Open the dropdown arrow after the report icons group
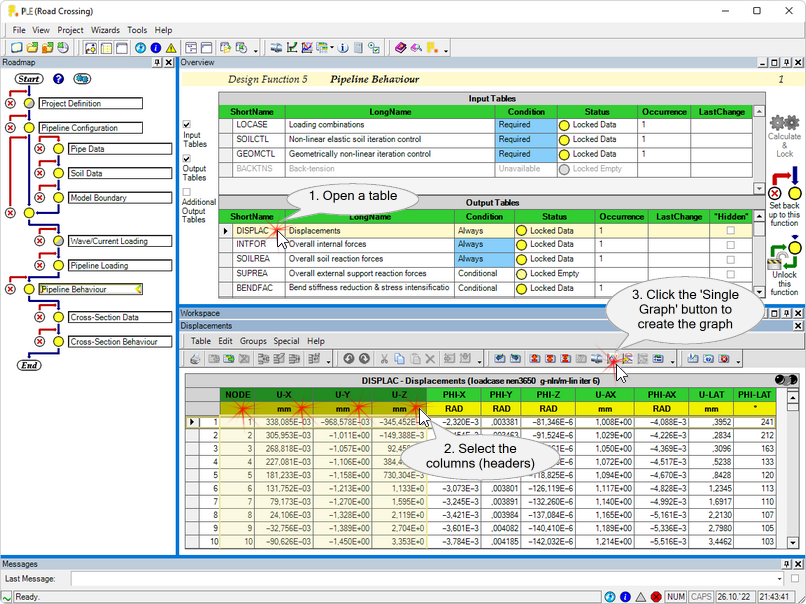806x604 pixels. click(254, 50)
